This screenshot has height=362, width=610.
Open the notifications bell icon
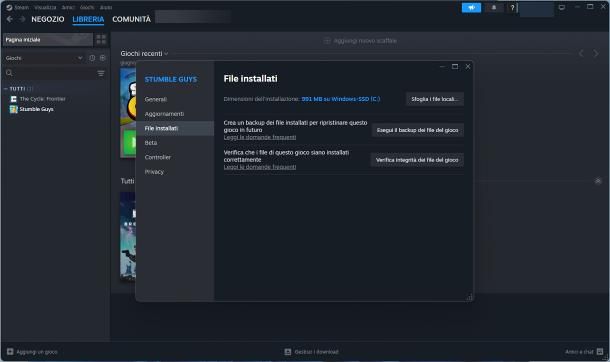(494, 7)
